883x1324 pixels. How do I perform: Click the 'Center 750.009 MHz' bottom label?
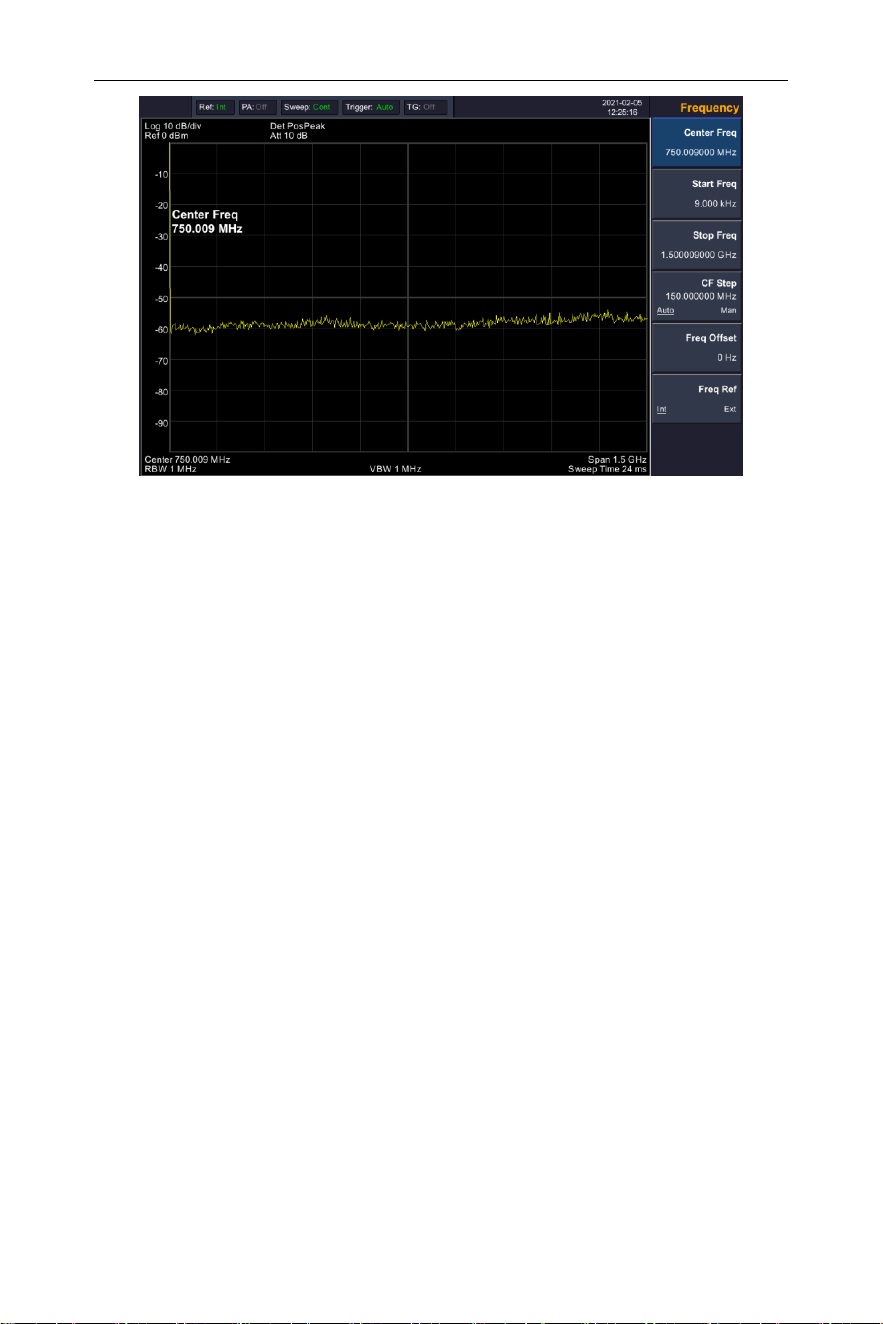[187, 459]
